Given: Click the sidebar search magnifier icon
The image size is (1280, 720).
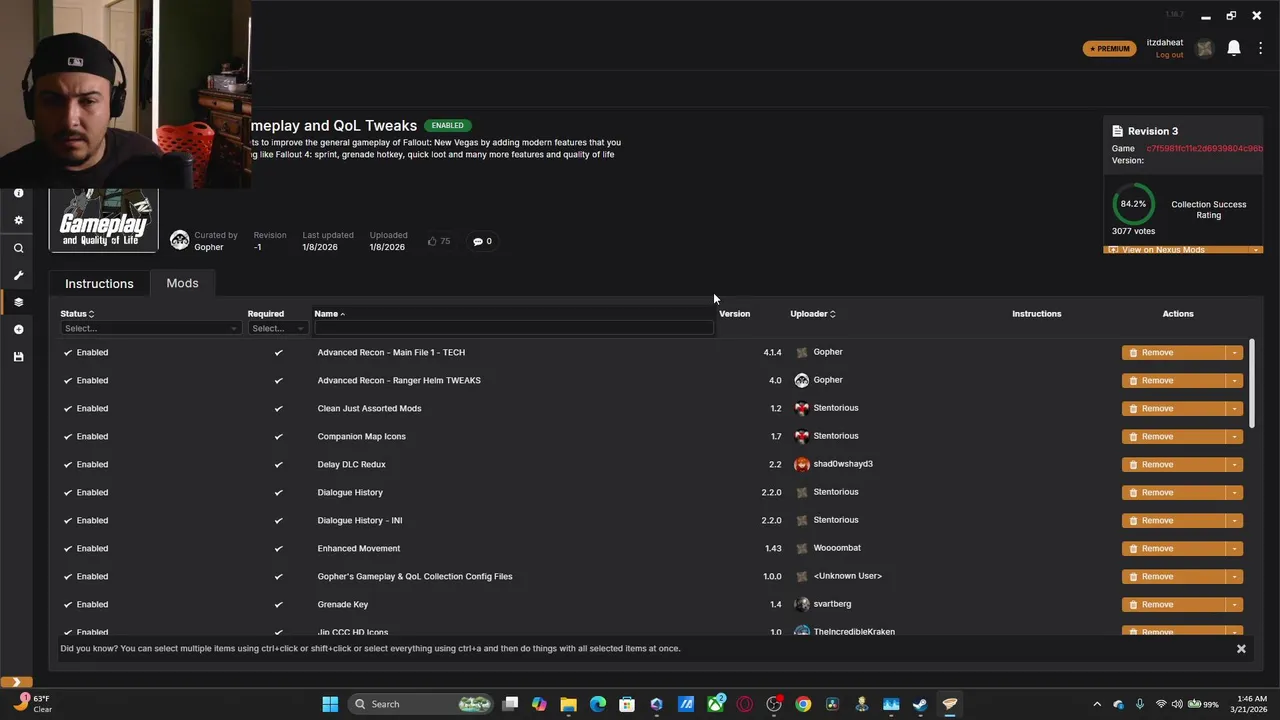Looking at the screenshot, I should coord(18,248).
